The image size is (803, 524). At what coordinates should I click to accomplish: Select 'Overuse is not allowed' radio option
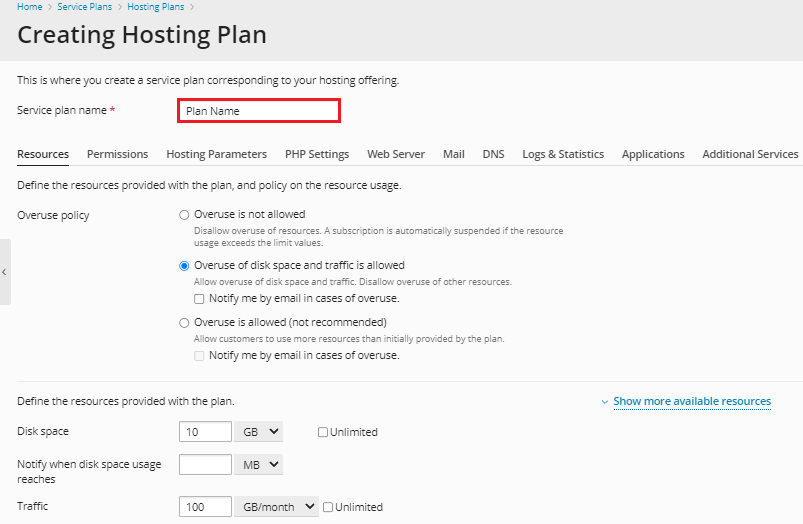pyautogui.click(x=184, y=214)
